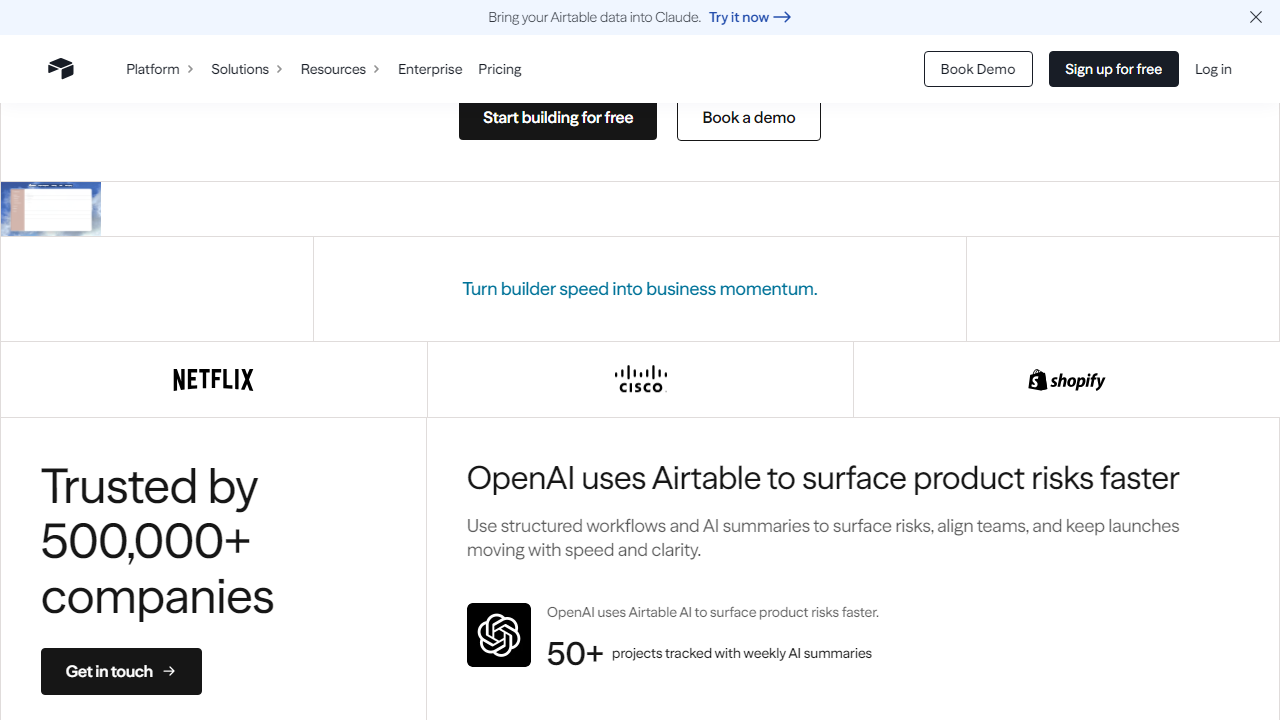Click the '50+' statistic
This screenshot has width=1280, height=720.
click(x=575, y=654)
